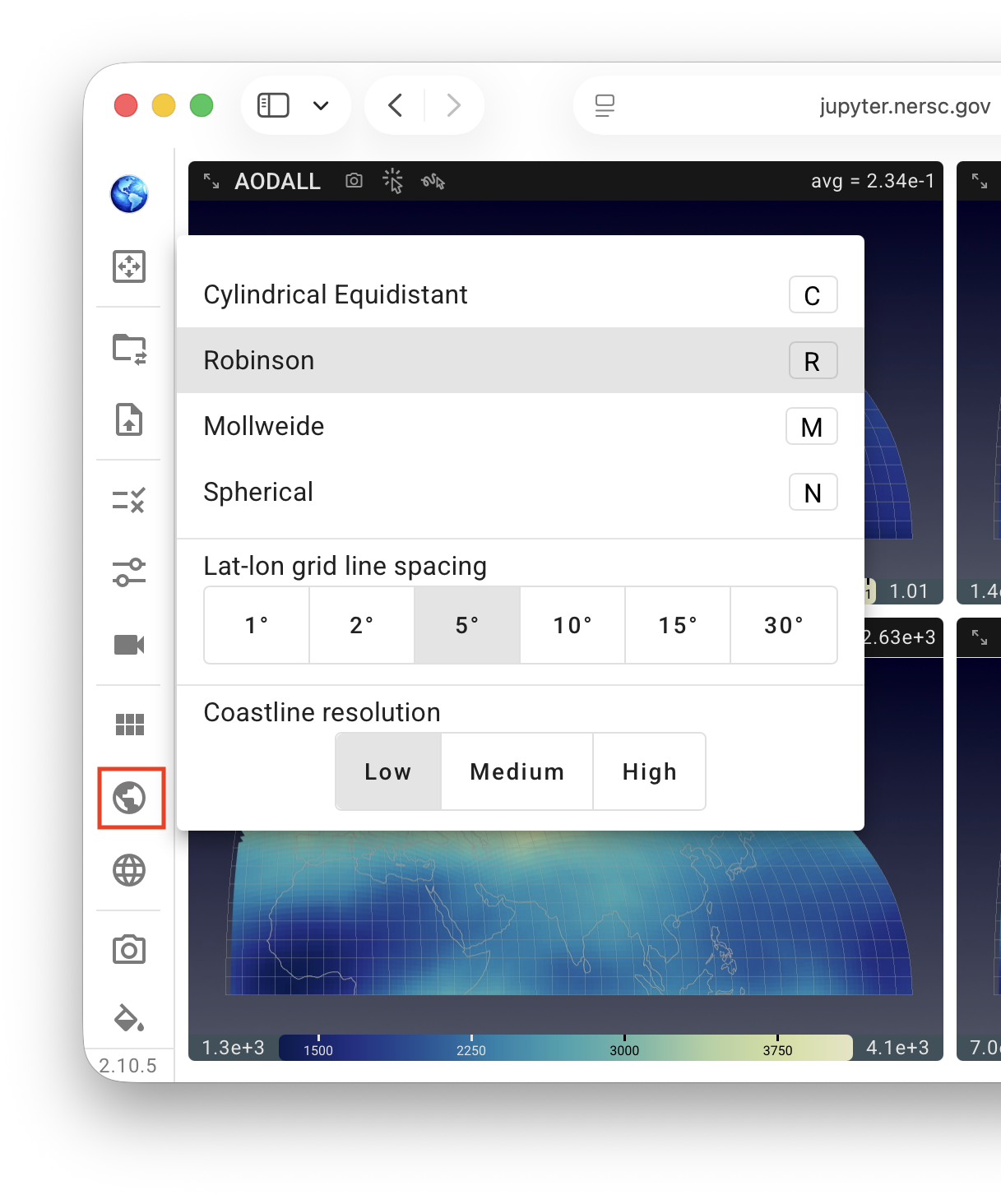
Task: Expand the top-right neighboring panel
Action: click(x=980, y=181)
